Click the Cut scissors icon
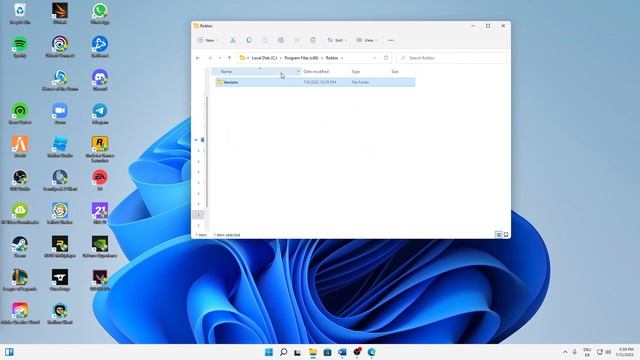Viewport: 640px width, 360px height. 233,40
